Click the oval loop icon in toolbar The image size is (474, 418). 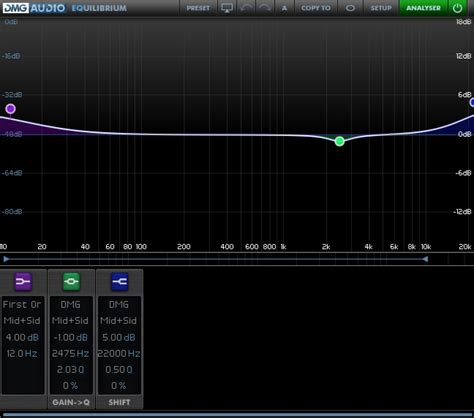350,8
